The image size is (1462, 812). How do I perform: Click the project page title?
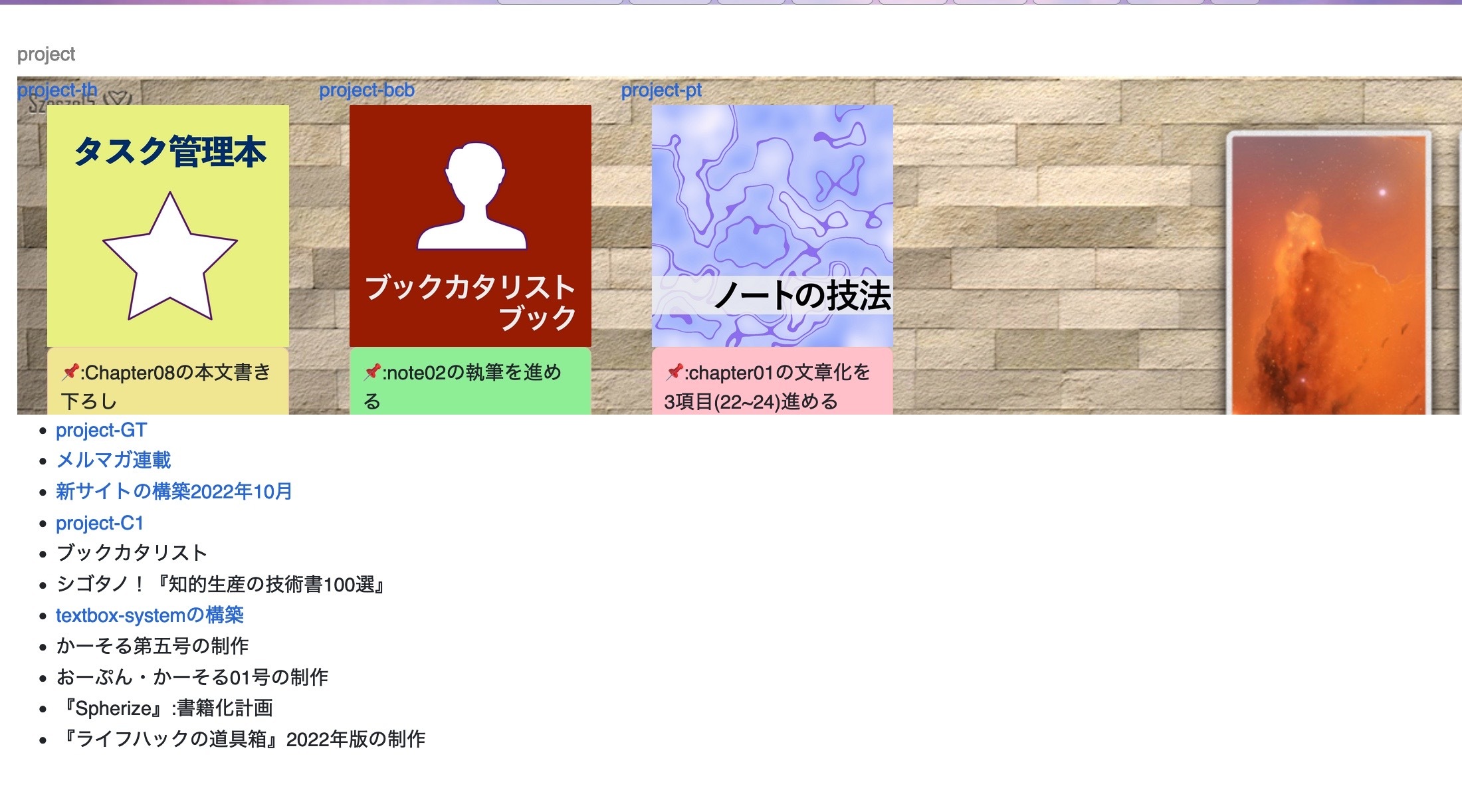point(46,54)
